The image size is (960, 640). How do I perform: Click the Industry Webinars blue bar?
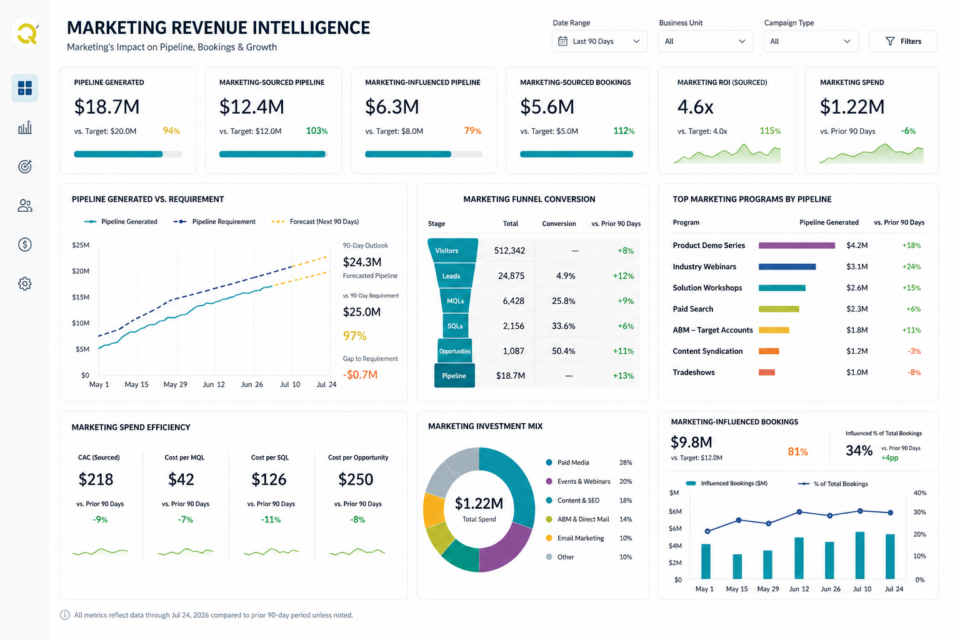(x=787, y=266)
